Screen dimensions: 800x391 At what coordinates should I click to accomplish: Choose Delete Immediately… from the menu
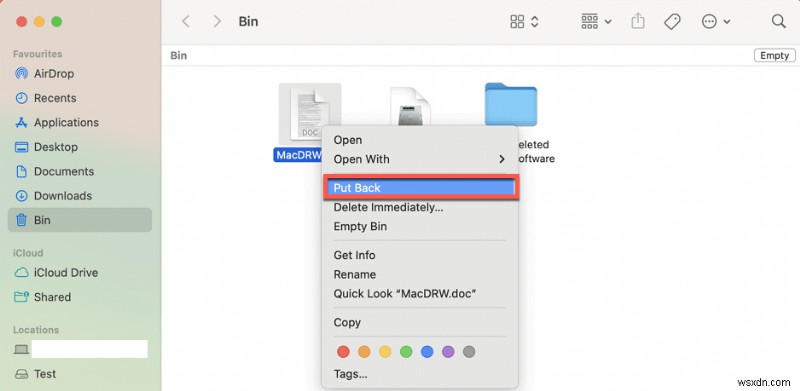point(419,207)
